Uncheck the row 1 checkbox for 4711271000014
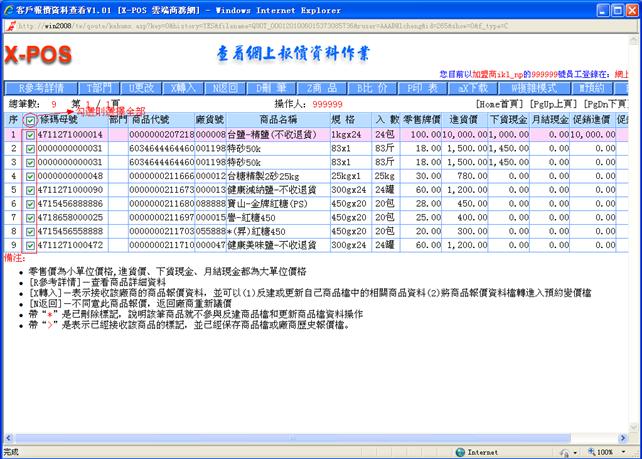The width and height of the screenshot is (642, 459). [30, 134]
